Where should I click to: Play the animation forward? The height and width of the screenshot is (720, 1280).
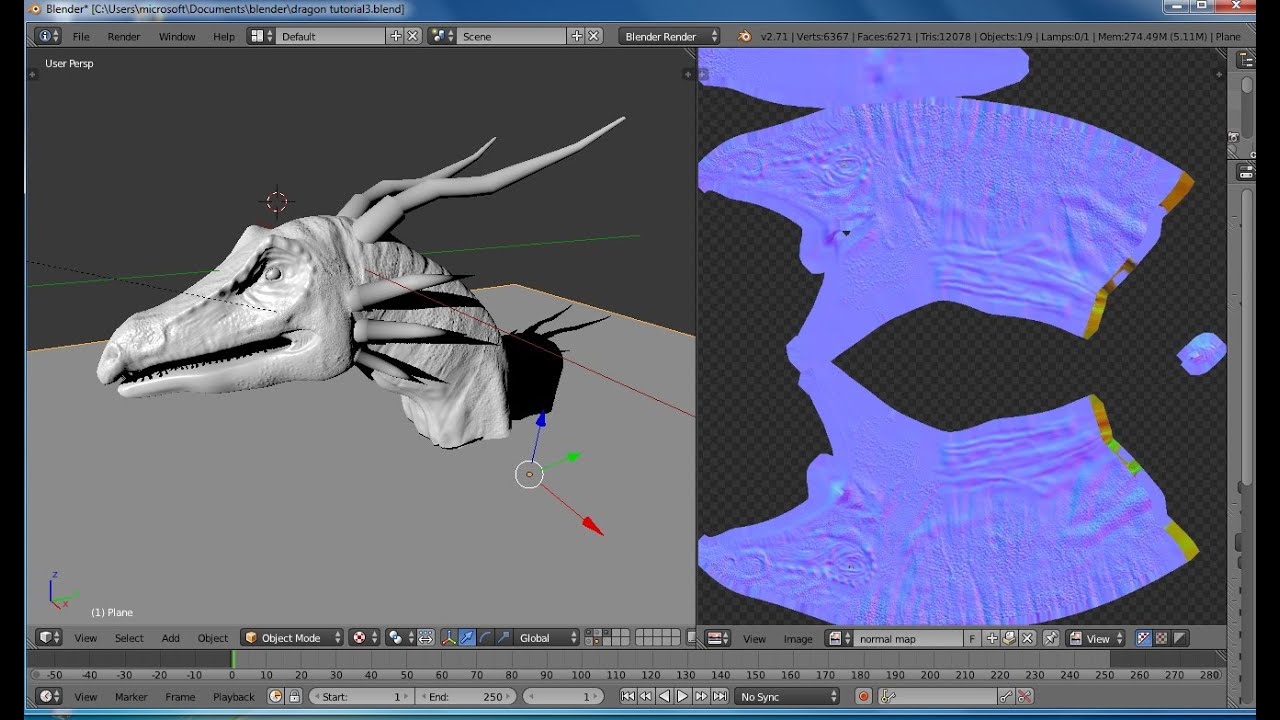[x=683, y=696]
